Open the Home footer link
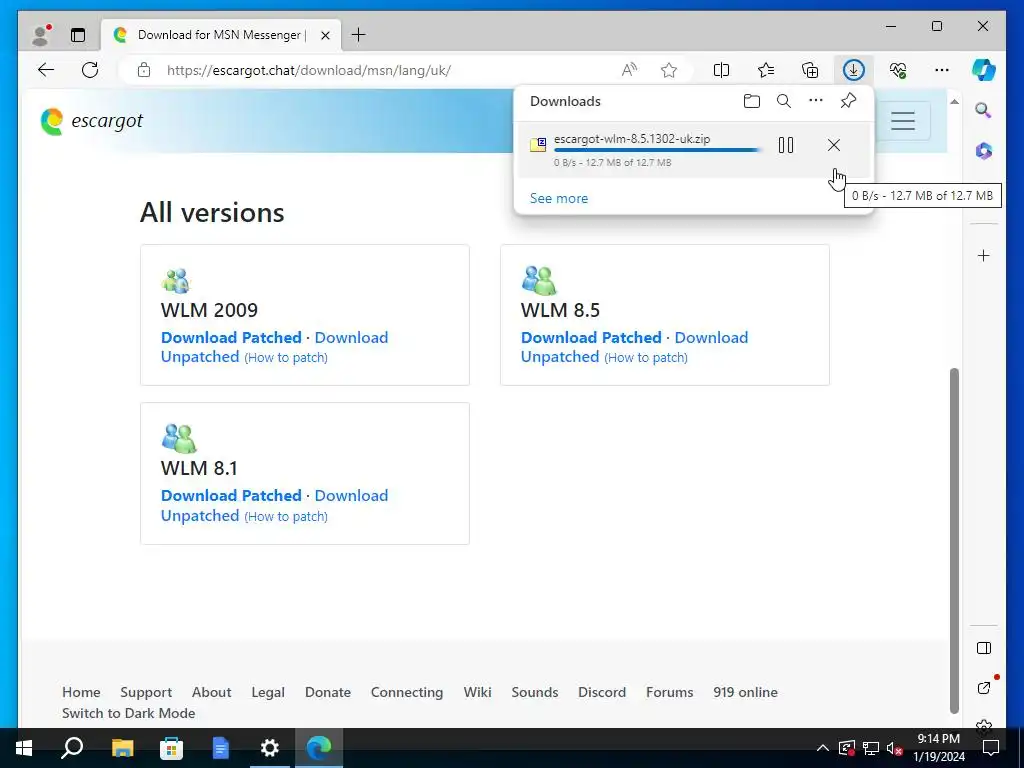This screenshot has width=1024, height=768. [x=81, y=692]
